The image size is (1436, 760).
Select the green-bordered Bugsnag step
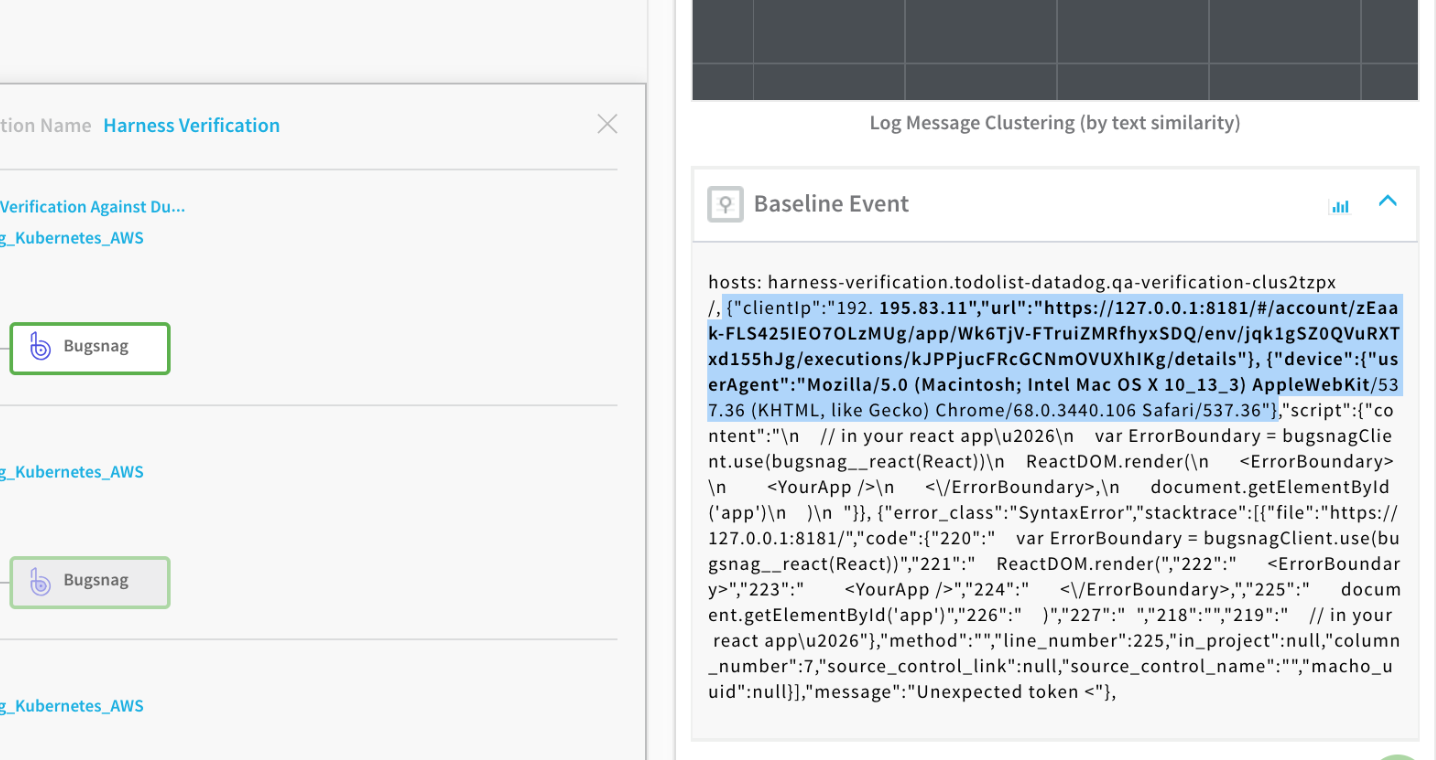(x=90, y=348)
